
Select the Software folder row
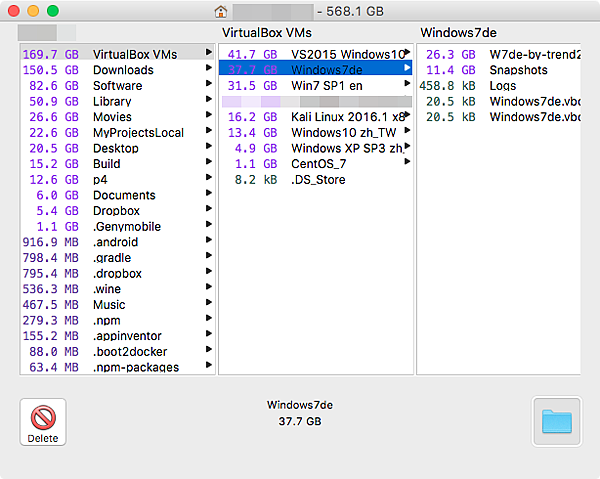click(117, 86)
